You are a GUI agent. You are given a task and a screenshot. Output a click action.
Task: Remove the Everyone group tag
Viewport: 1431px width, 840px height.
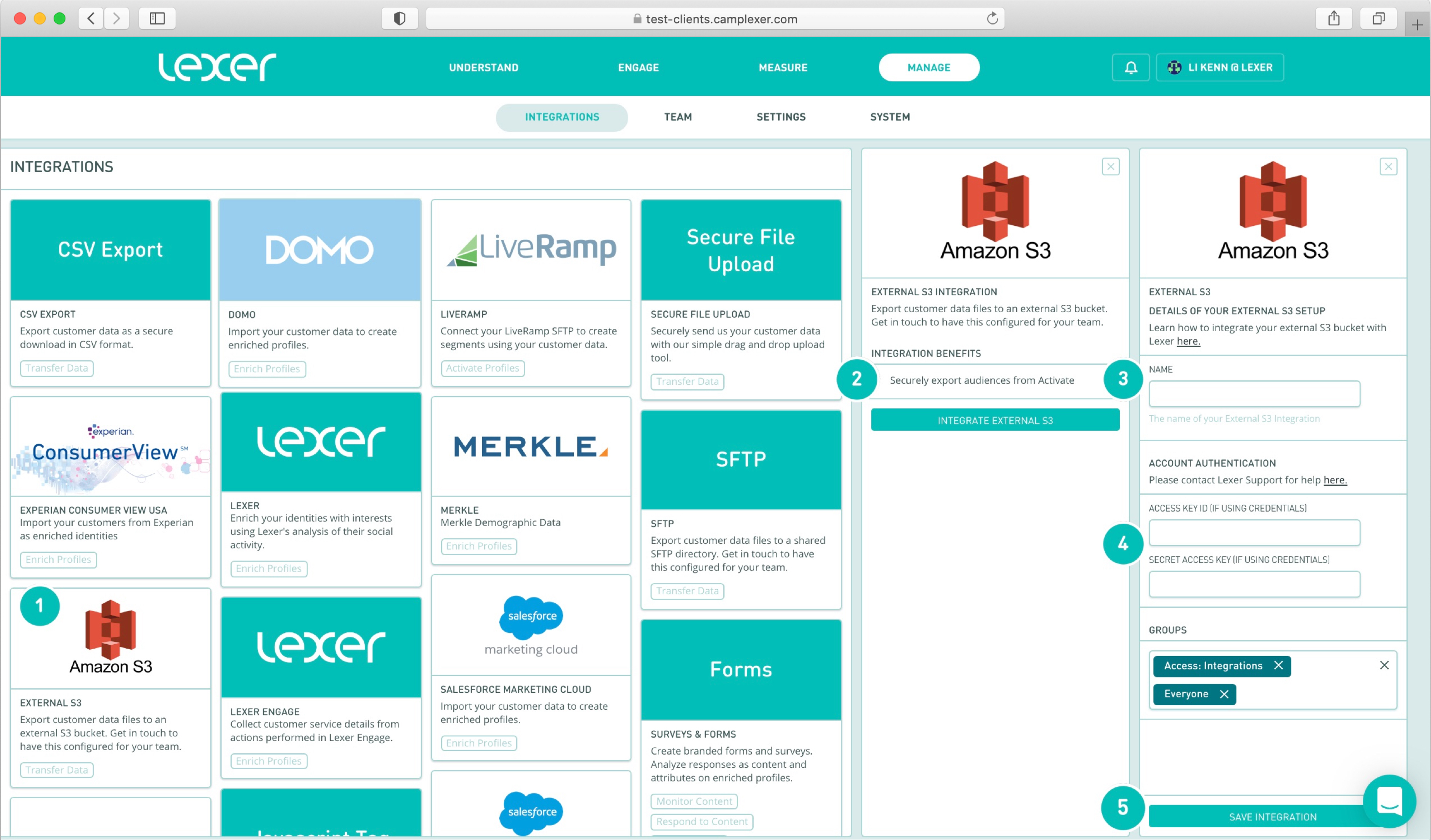click(x=1224, y=694)
